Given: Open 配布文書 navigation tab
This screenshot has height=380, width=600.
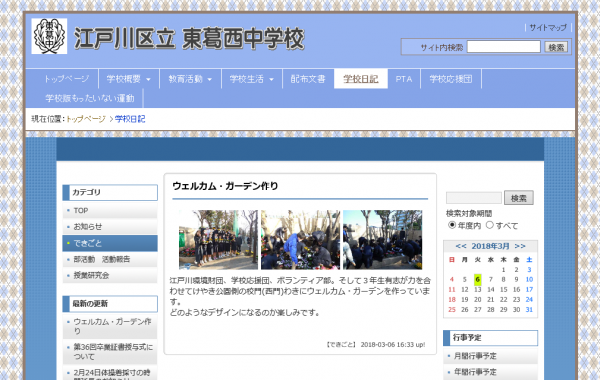Looking at the screenshot, I should tap(308, 79).
